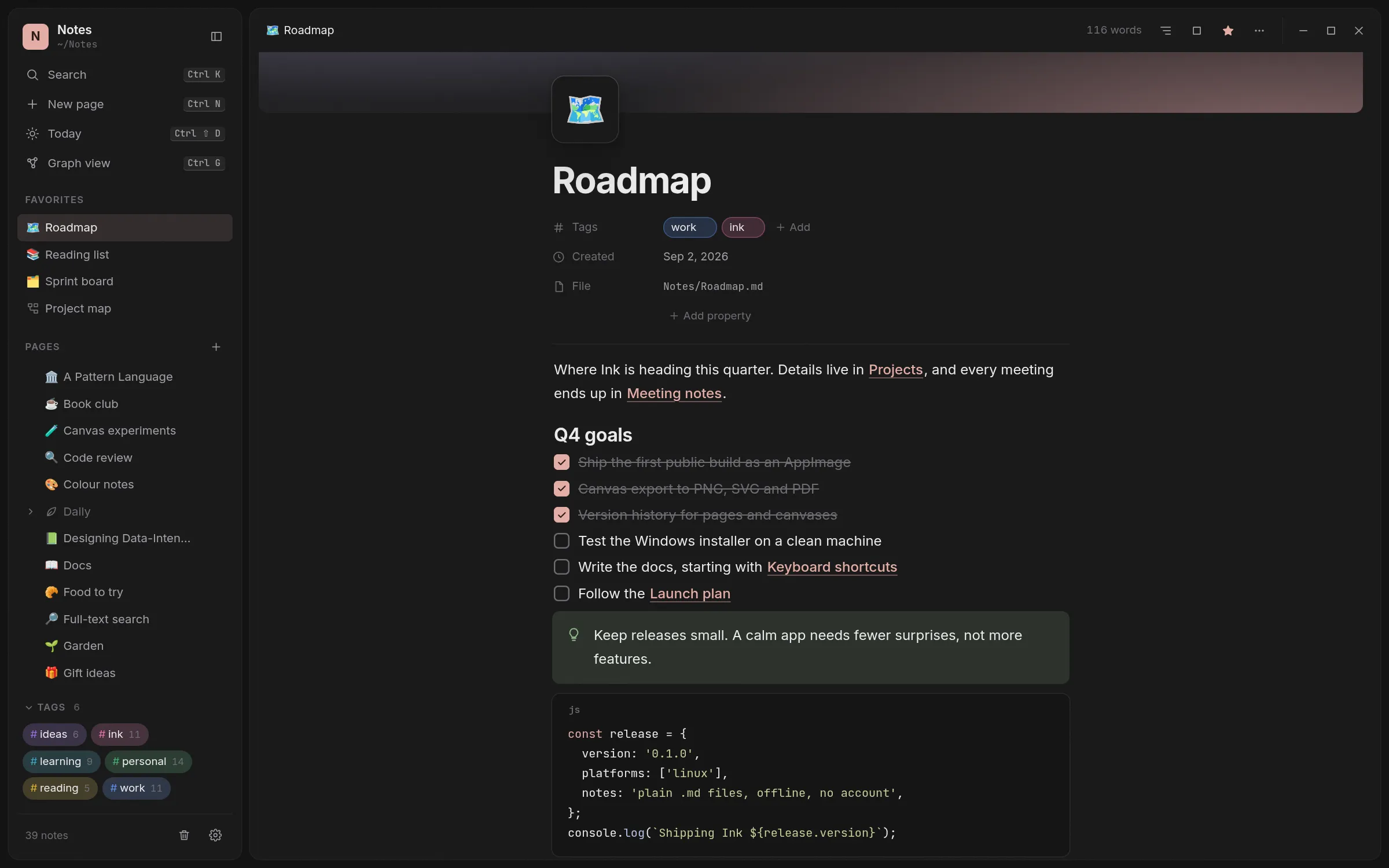
Task: Collapse the sidebar with the panel icon
Action: 216,36
